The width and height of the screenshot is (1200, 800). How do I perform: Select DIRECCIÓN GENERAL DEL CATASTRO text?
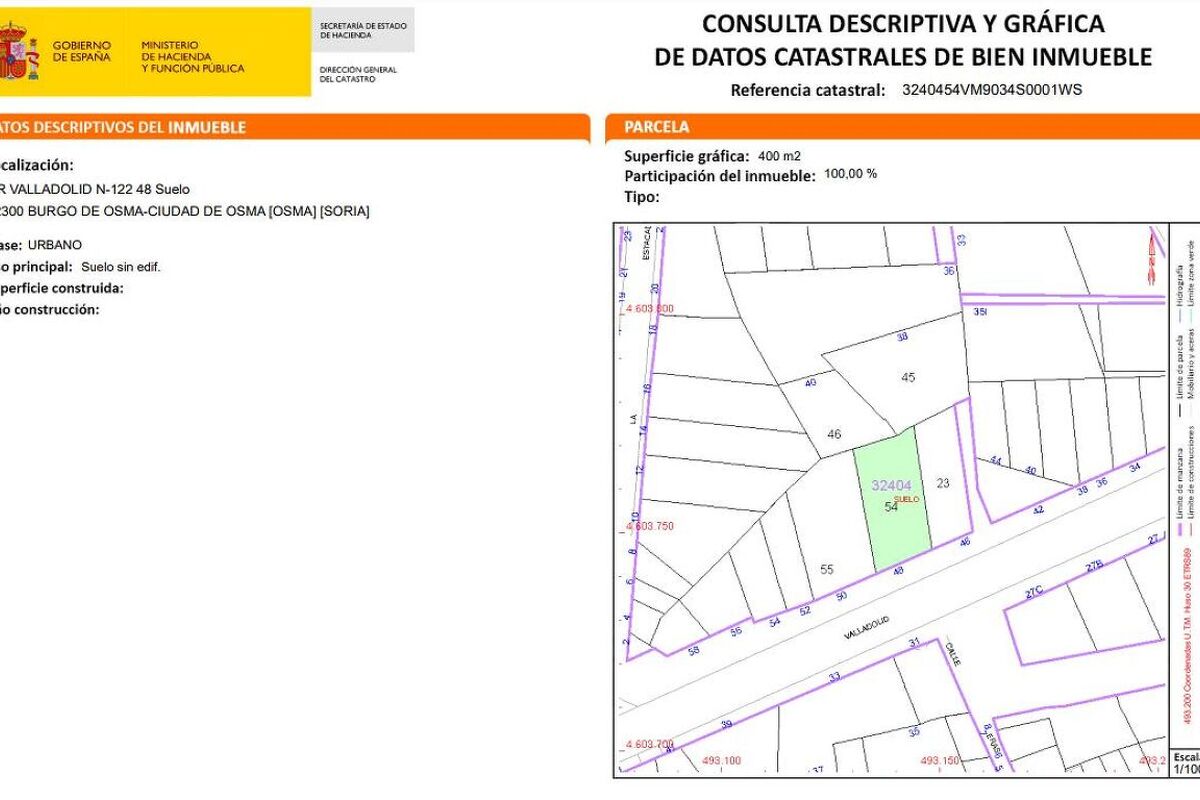[358, 75]
